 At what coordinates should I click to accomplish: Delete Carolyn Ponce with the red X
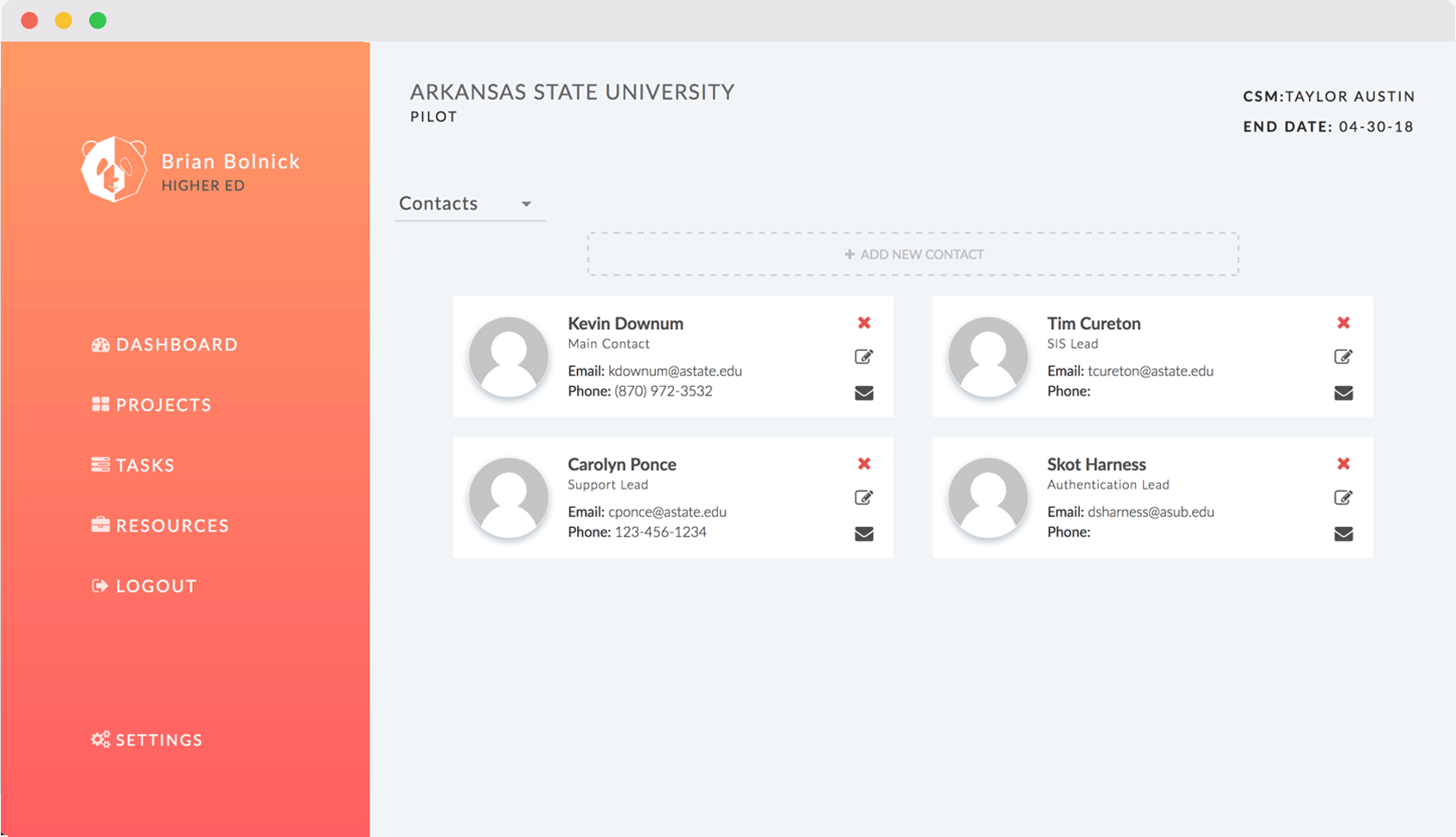coord(863,464)
